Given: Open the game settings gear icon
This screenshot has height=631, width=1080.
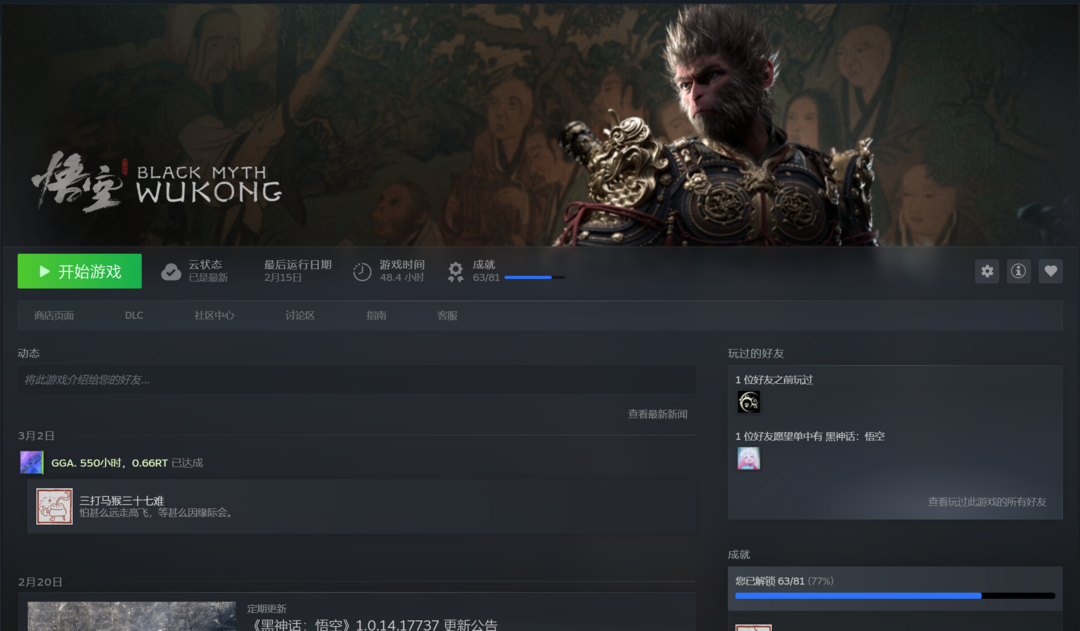Looking at the screenshot, I should tap(987, 271).
